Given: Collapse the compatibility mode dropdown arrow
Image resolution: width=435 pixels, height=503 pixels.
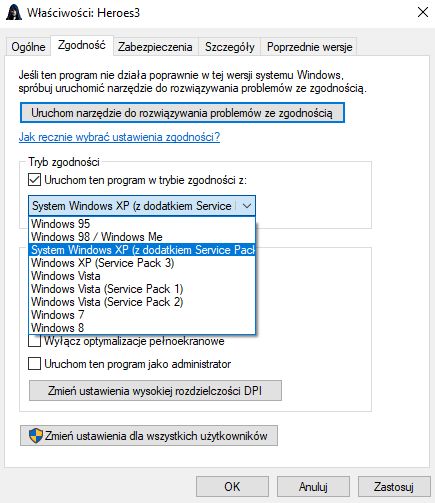Looking at the screenshot, I should tap(247, 206).
